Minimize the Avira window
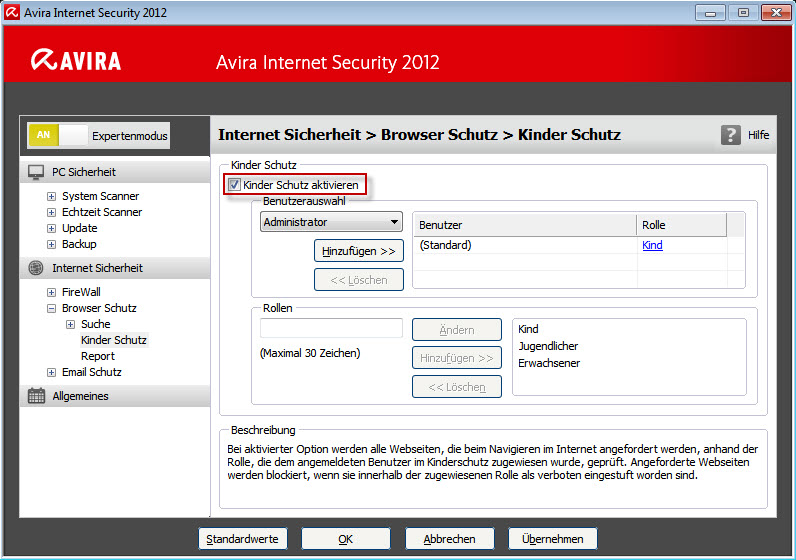The image size is (796, 560). 710,13
